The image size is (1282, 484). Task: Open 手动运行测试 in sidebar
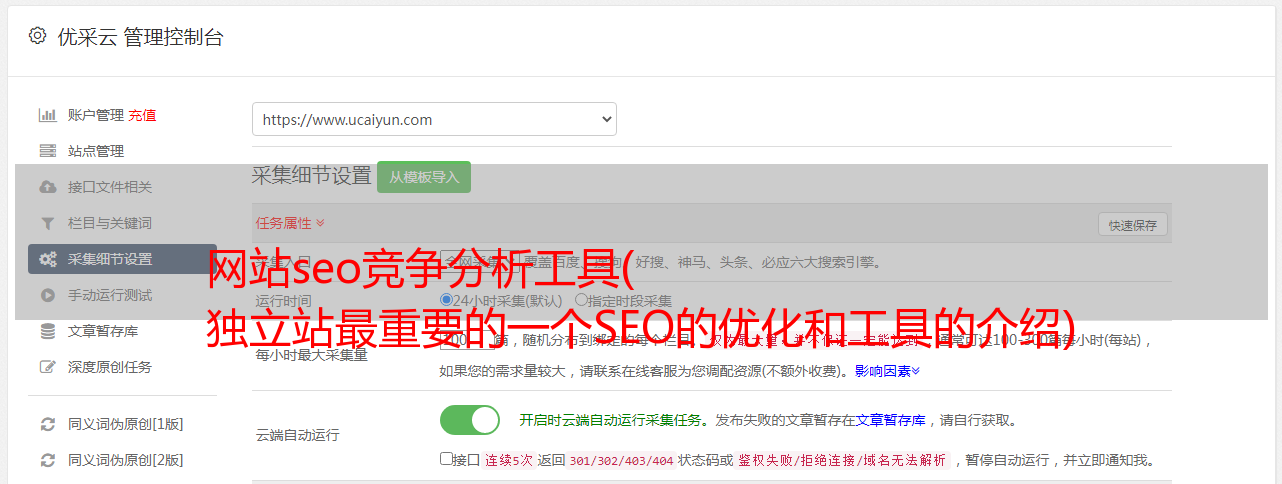click(110, 295)
